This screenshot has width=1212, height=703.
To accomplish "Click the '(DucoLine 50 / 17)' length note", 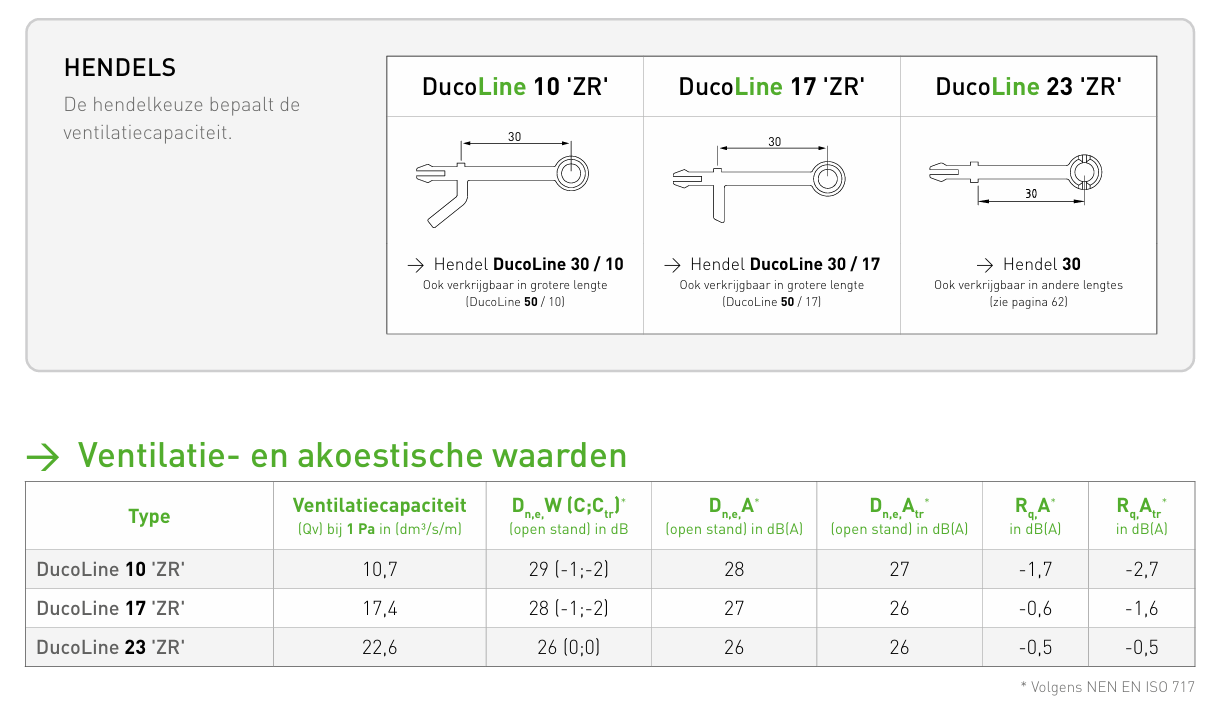I will tap(772, 301).
